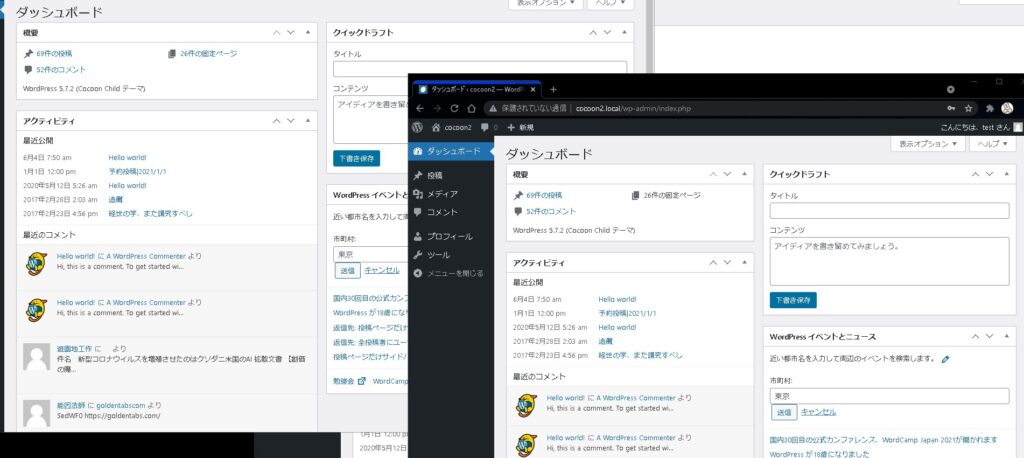Open 投稿 in the admin sidebar
The image size is (1024, 458).
435,175
